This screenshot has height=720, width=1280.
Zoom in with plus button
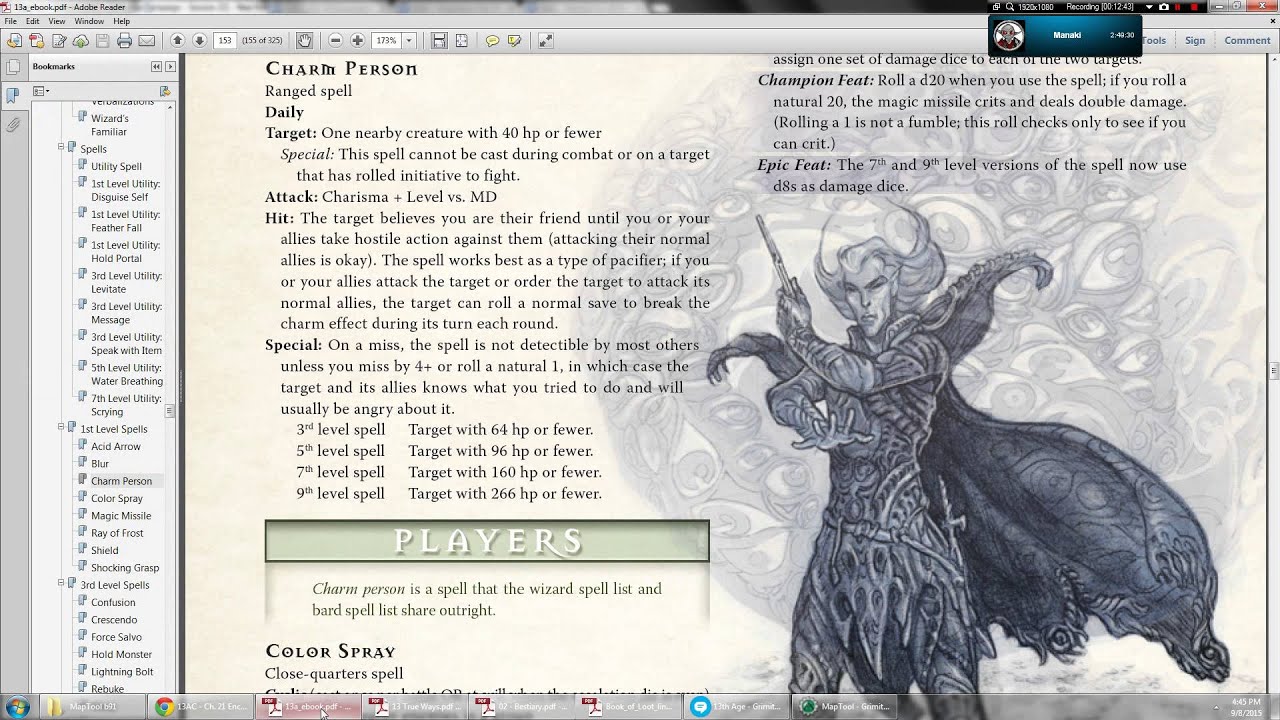(357, 41)
